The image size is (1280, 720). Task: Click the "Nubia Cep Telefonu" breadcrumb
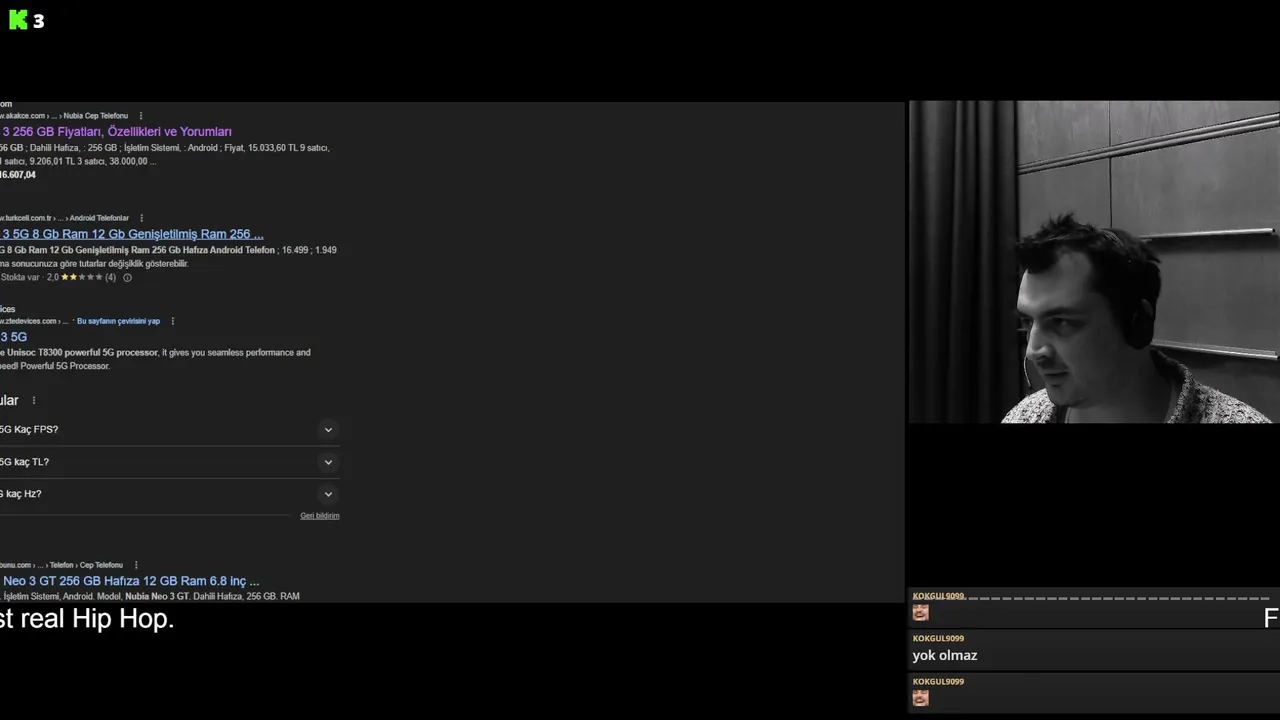tap(96, 116)
